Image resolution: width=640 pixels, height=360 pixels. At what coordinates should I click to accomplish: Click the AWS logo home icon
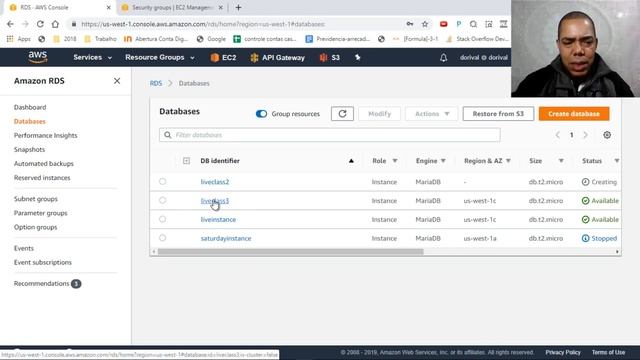38,57
